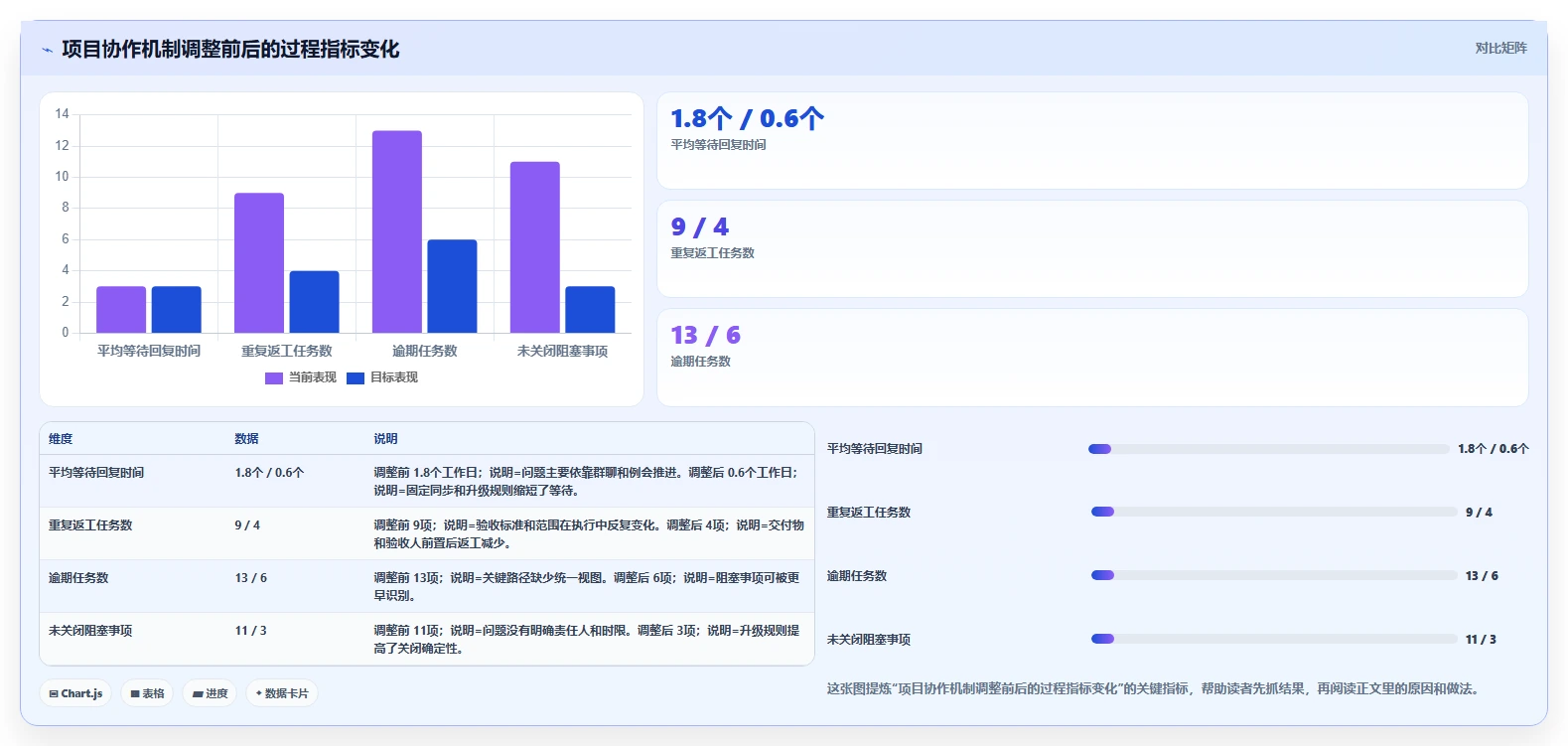Image resolution: width=1568 pixels, height=746 pixels.
Task: Select the 13 / 6 KPI card value
Action: (x=705, y=336)
